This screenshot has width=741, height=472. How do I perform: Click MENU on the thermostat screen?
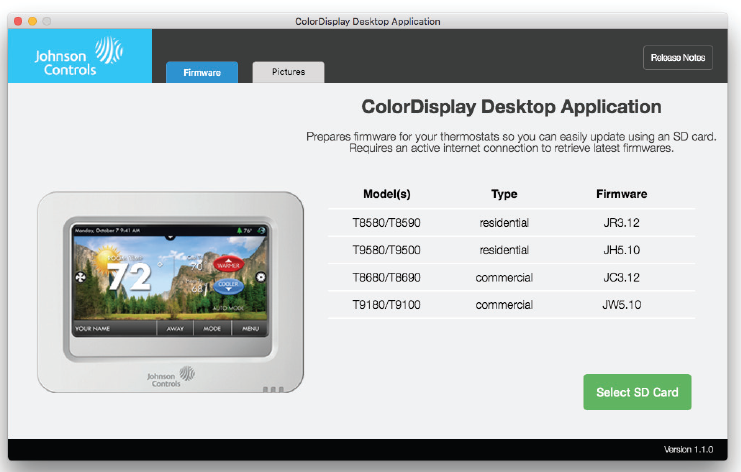250,328
